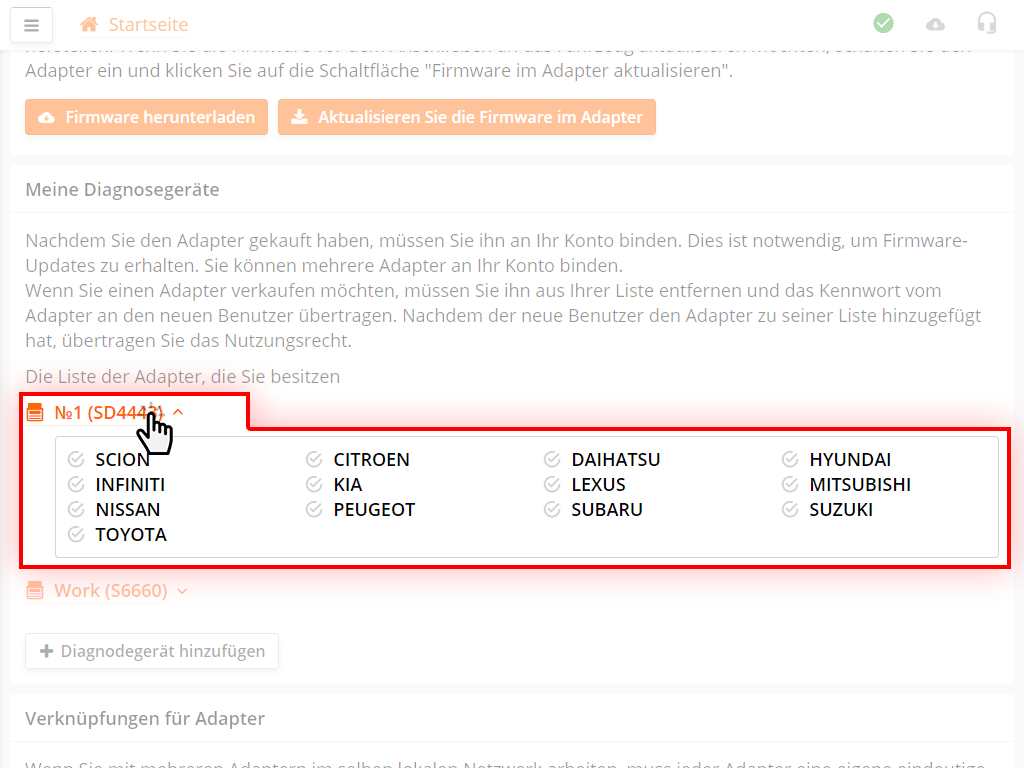Click the home icon beside Startseite
This screenshot has width=1024, height=768.
click(x=90, y=24)
